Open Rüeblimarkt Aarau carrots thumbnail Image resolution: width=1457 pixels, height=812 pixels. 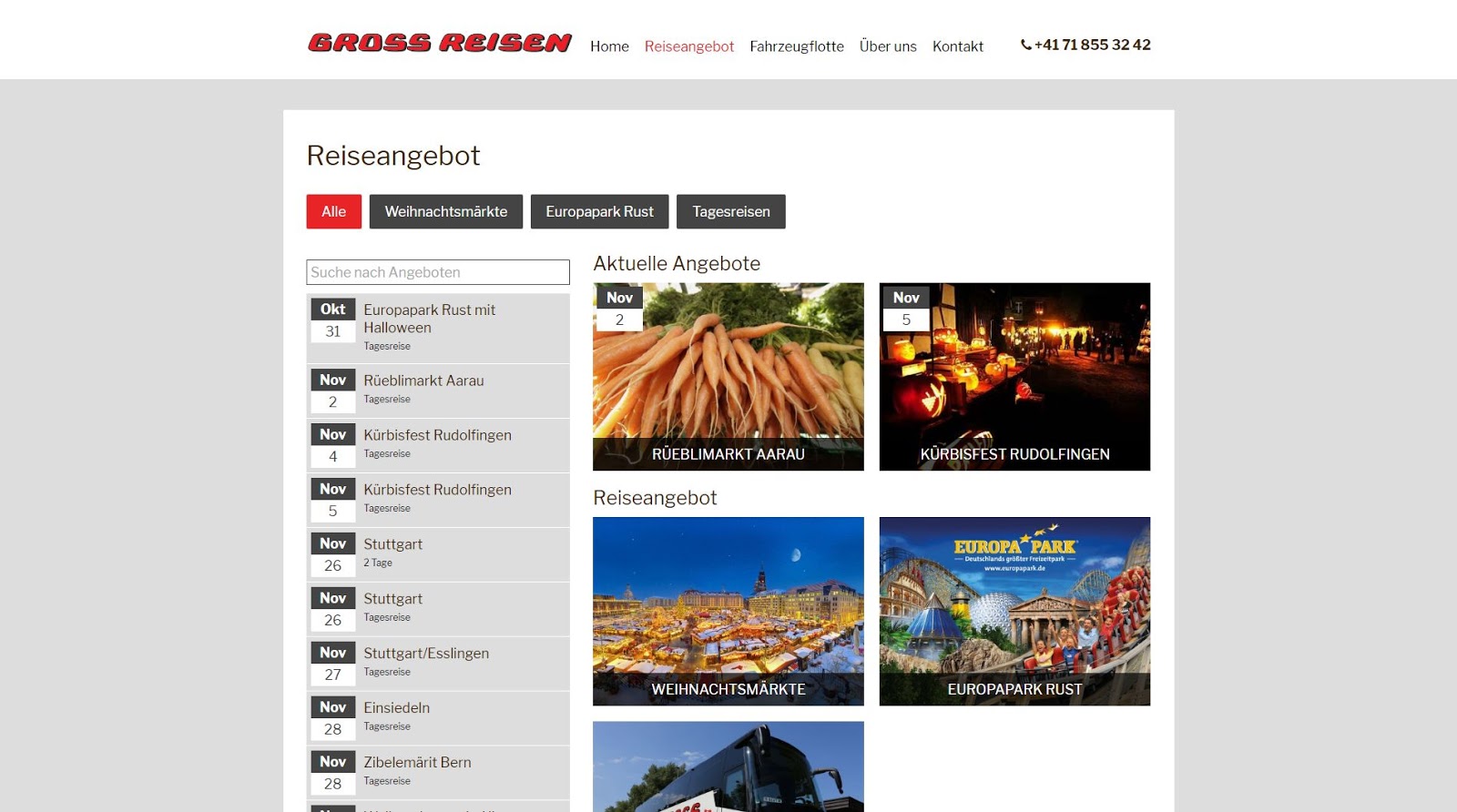coord(728,377)
